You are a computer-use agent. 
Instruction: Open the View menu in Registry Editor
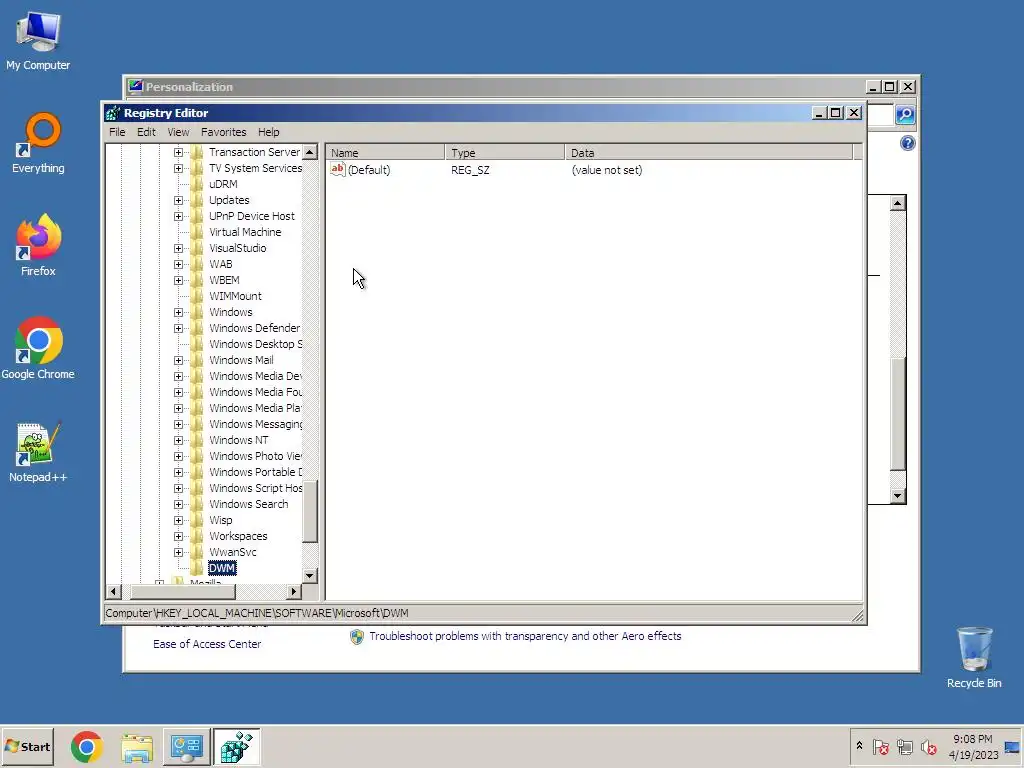(178, 132)
